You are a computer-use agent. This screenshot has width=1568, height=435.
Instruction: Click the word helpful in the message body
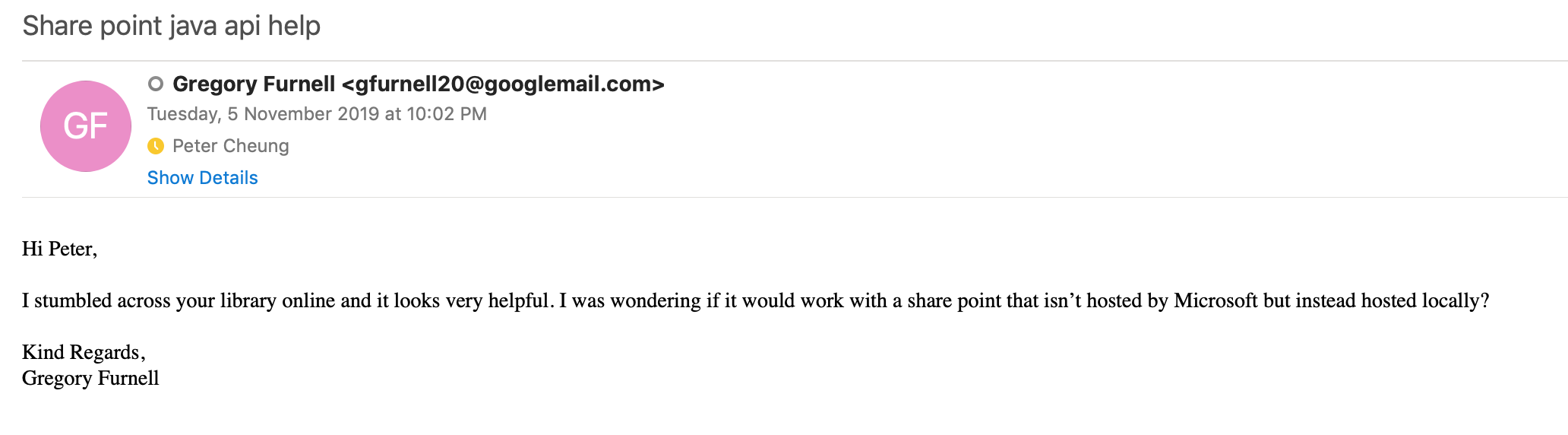(x=518, y=300)
